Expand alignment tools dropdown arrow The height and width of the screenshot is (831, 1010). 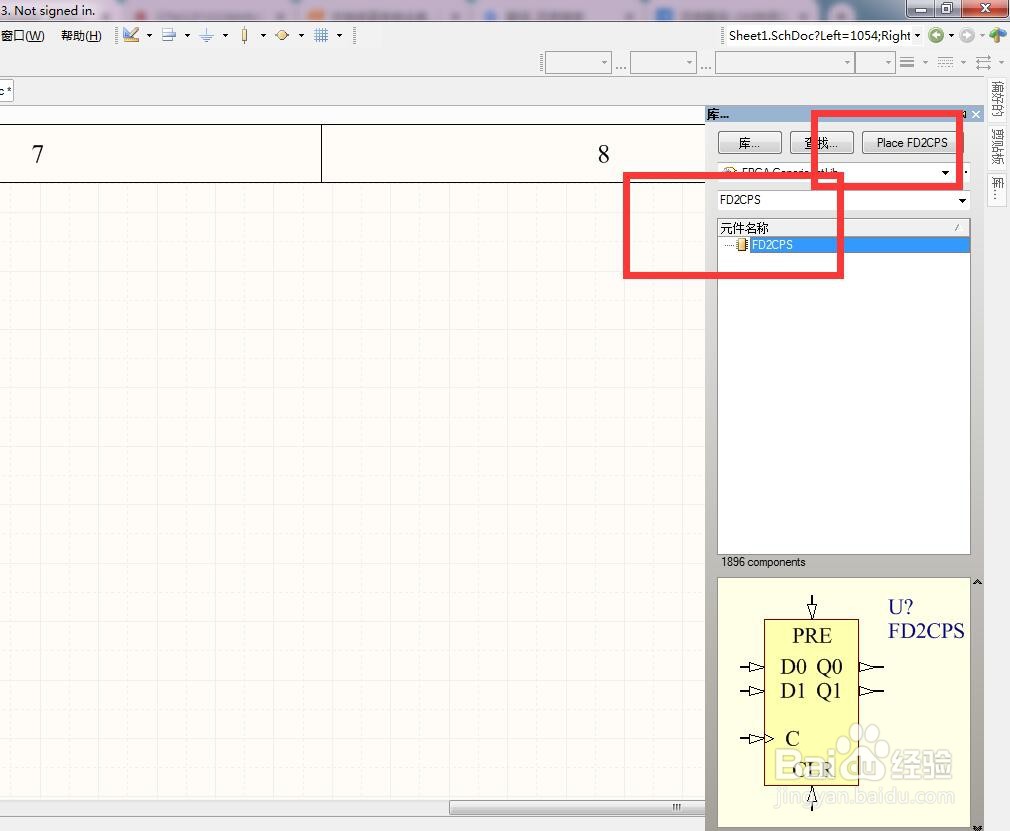point(187,35)
